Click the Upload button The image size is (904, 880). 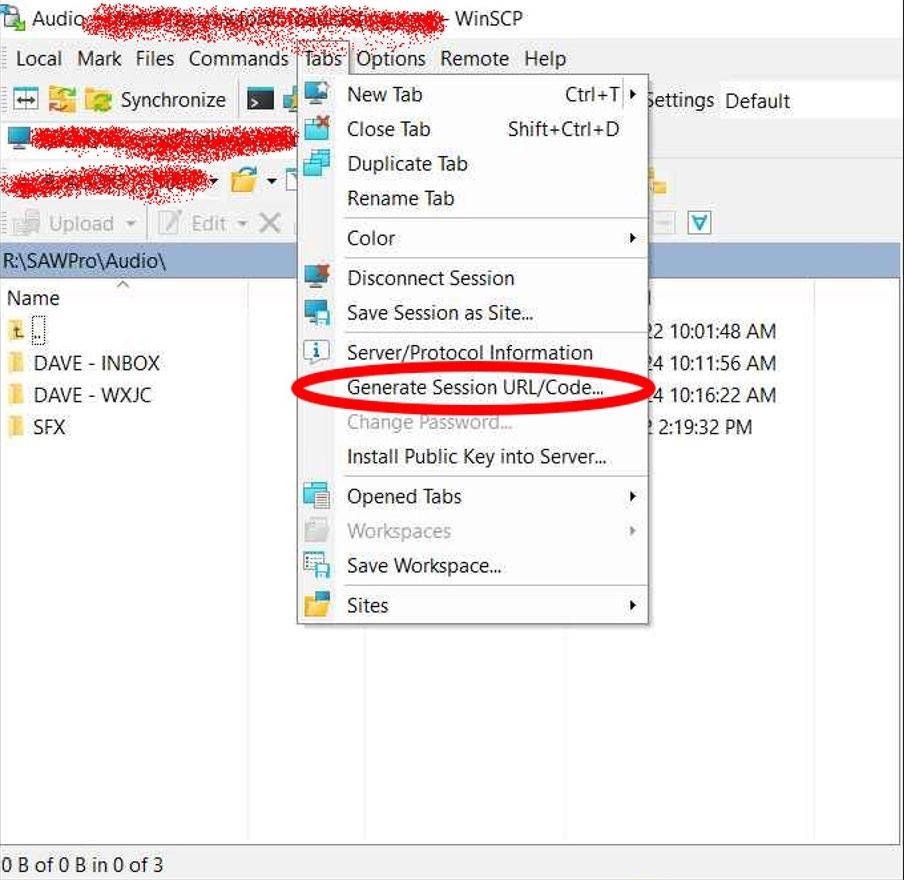65,223
